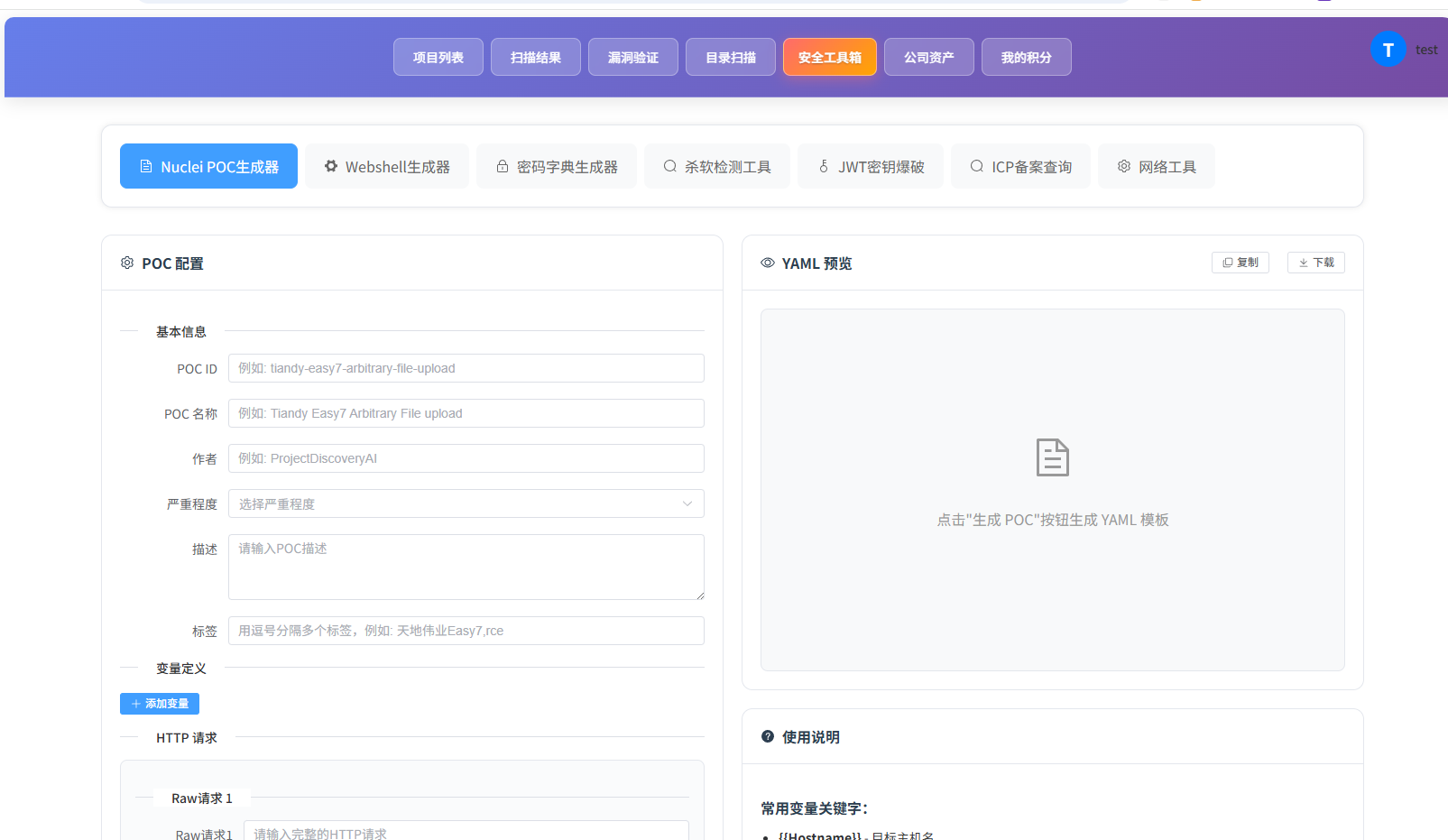
Task: Expand the 严重程度 dropdown
Action: tap(466, 503)
